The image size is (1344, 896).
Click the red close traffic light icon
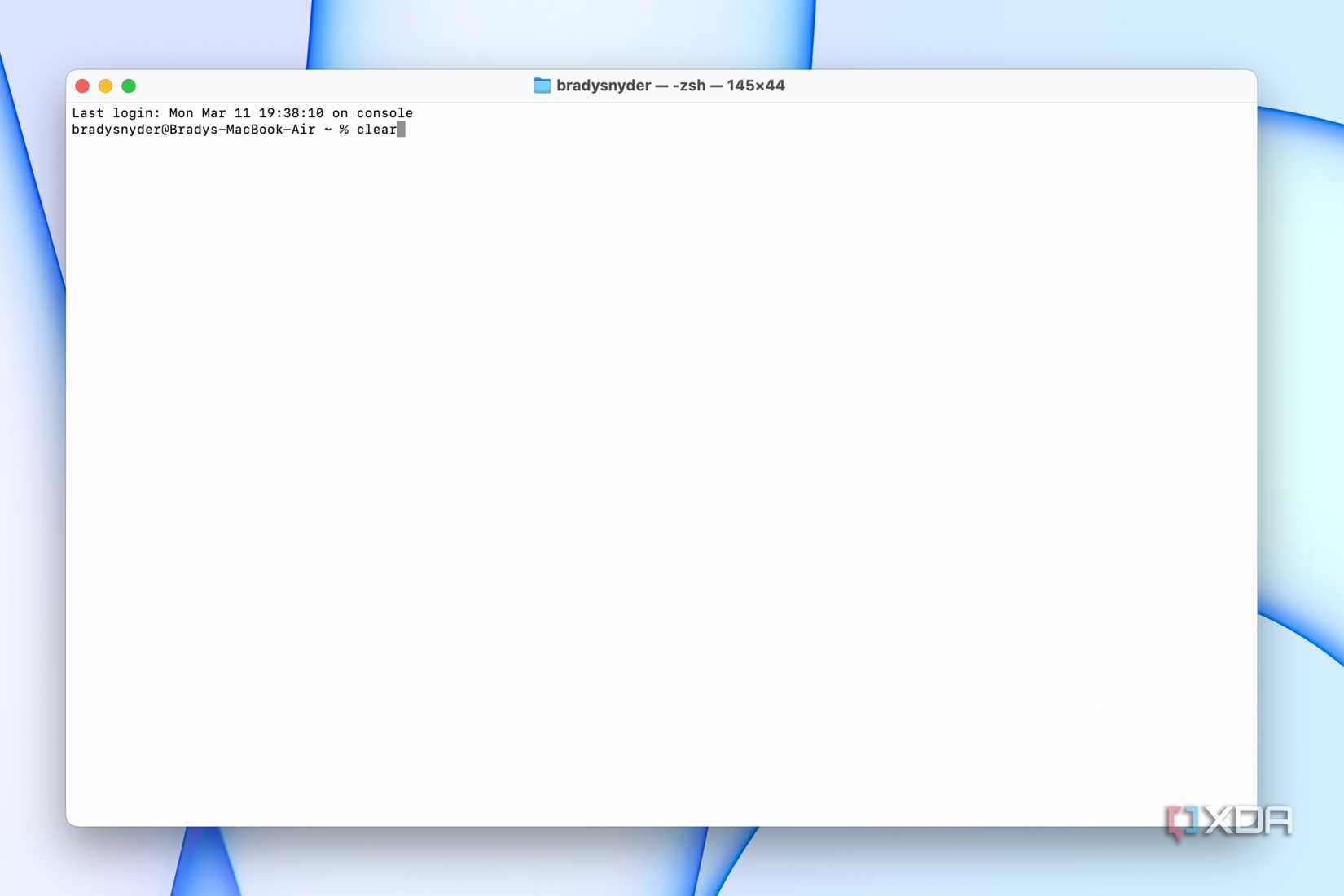82,85
